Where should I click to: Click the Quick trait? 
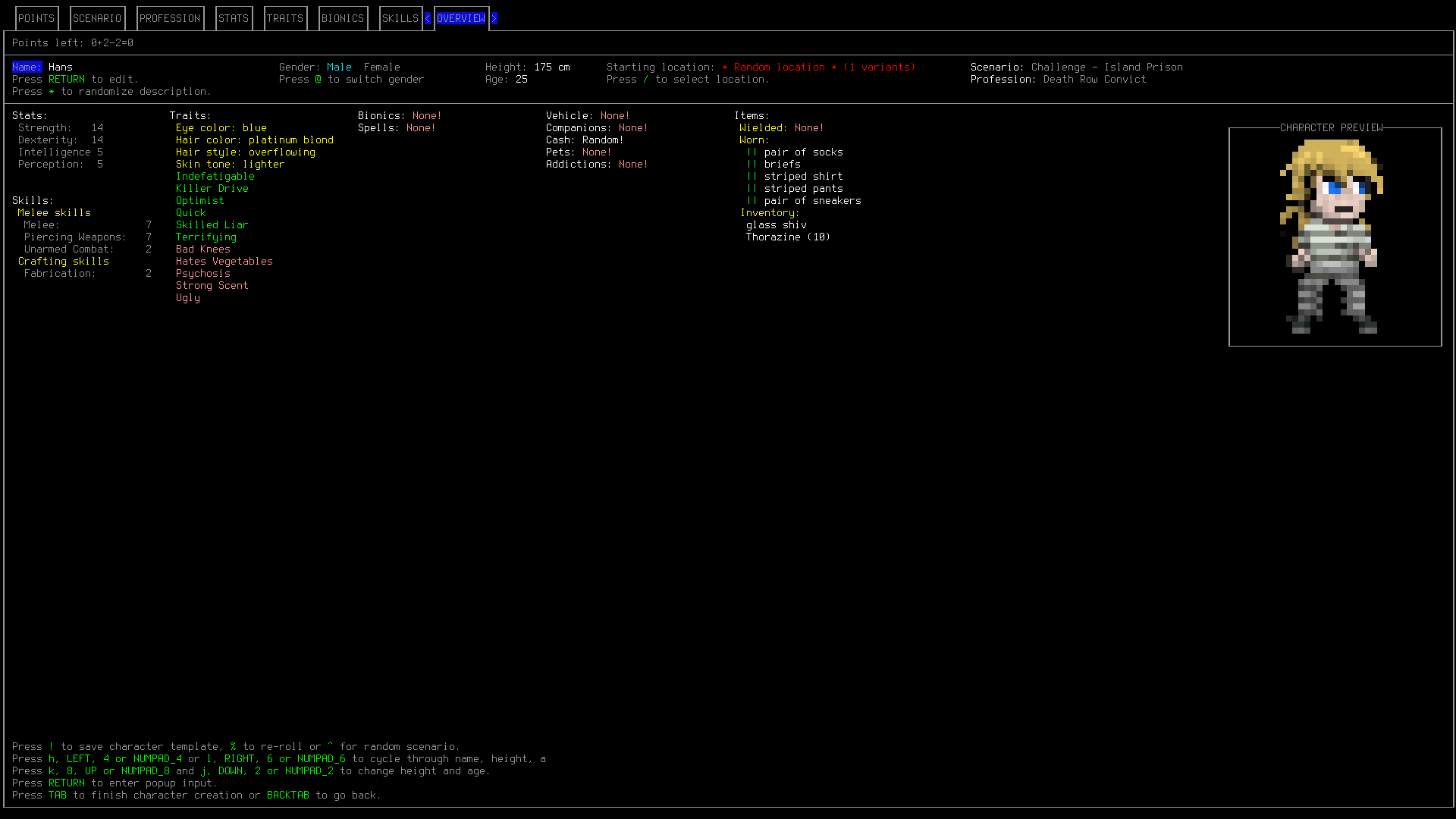(x=191, y=212)
